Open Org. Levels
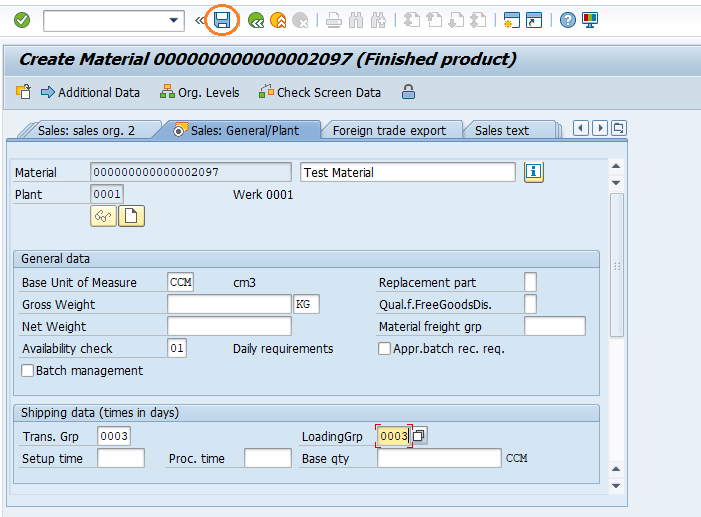Viewport: 701px width, 517px height. coord(200,93)
